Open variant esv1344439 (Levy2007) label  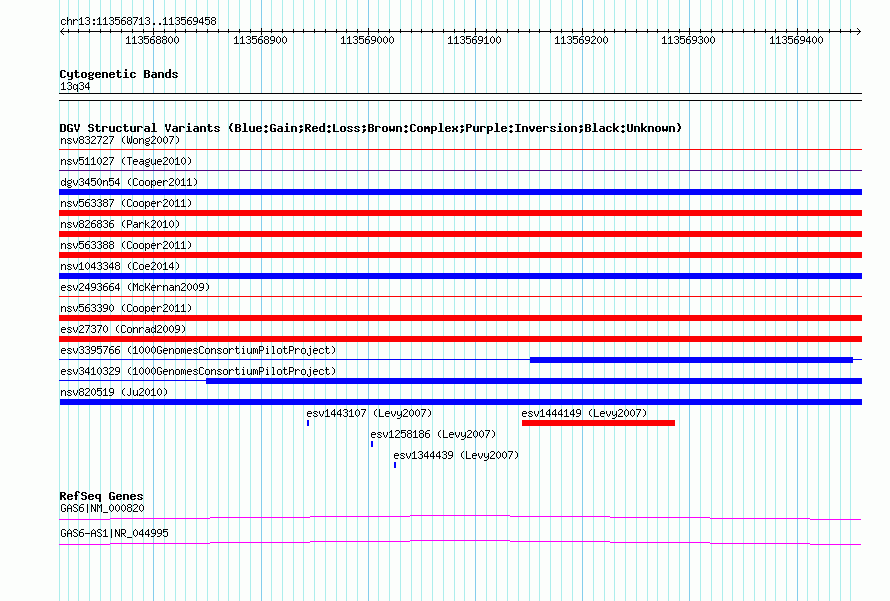[x=456, y=455]
